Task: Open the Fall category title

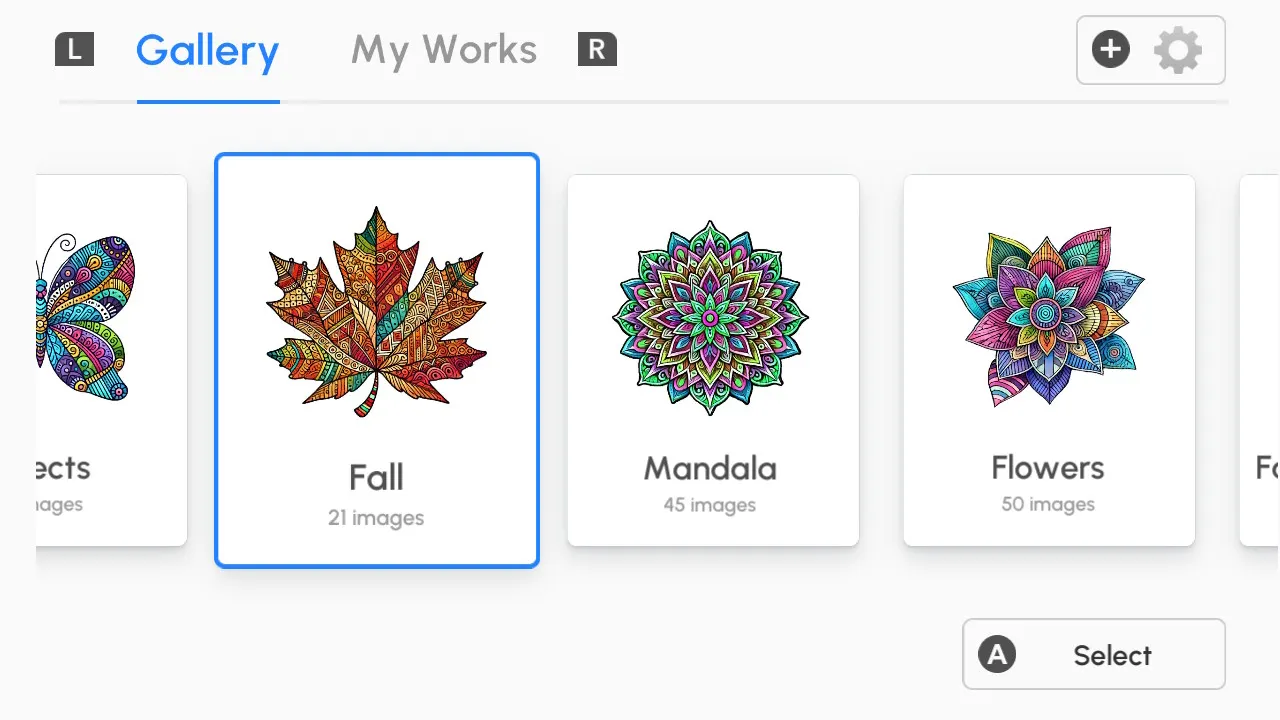Action: pos(376,477)
